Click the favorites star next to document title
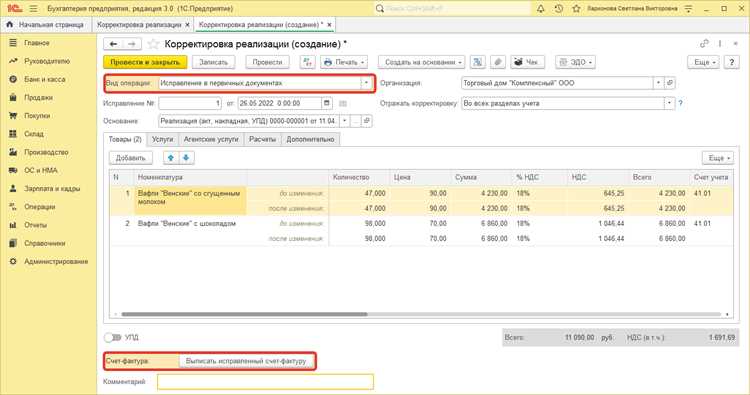The image size is (750, 395). [153, 44]
